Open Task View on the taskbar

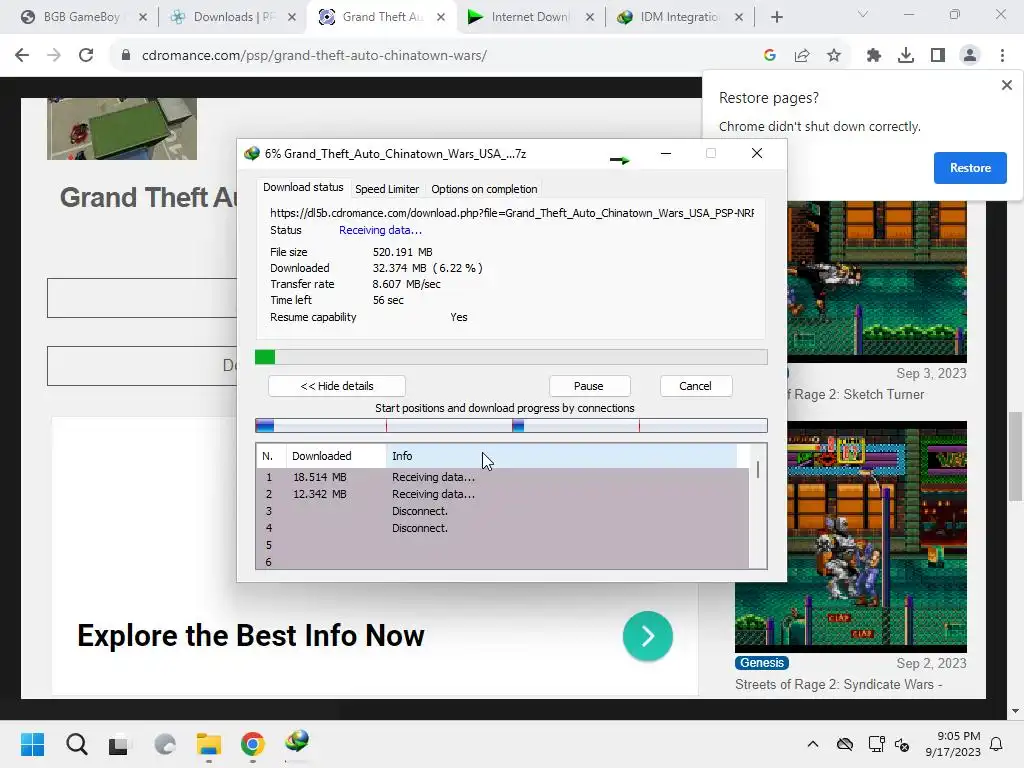coord(119,744)
